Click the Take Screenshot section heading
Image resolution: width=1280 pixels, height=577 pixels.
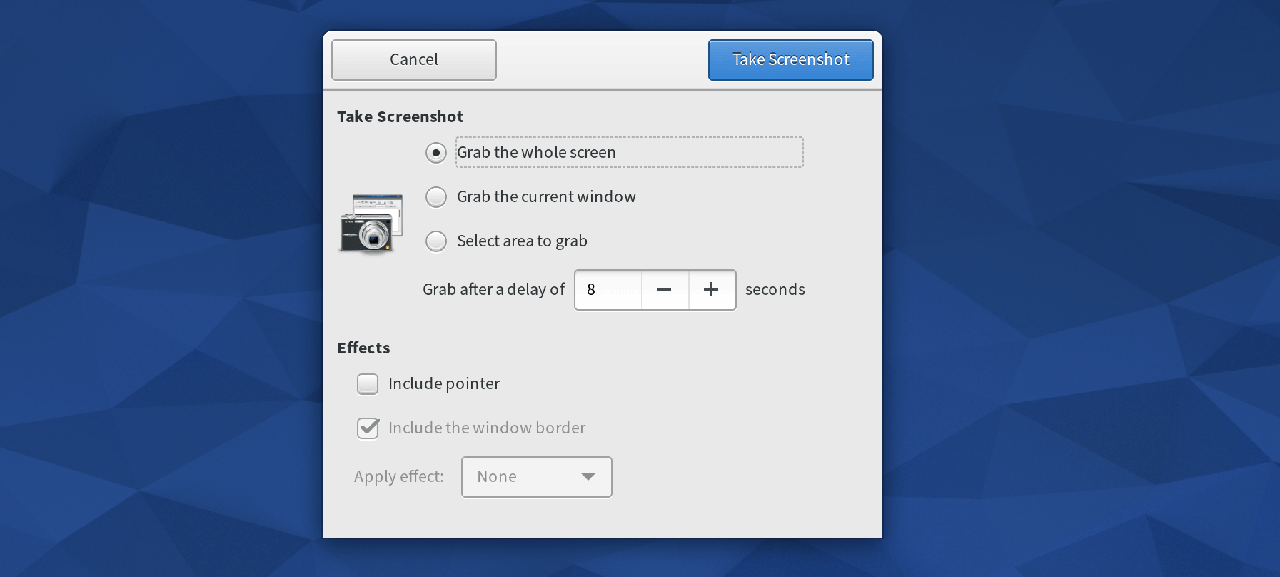(x=400, y=117)
